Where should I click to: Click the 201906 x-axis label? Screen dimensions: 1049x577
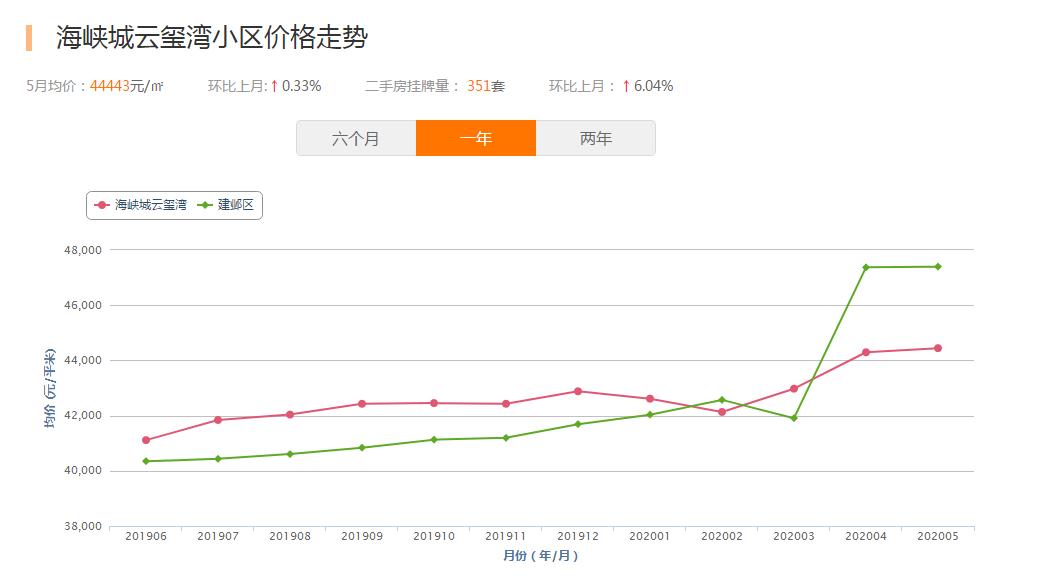pyautogui.click(x=146, y=537)
